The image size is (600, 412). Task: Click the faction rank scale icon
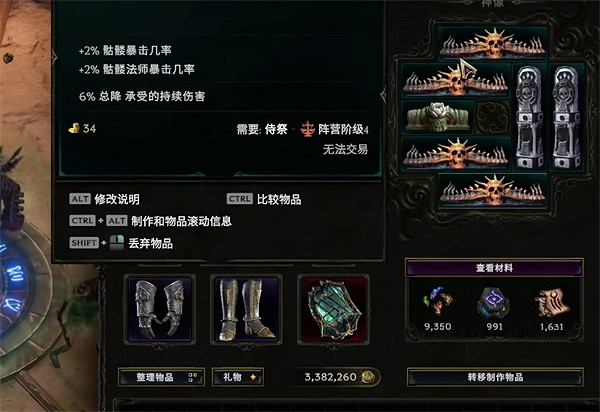click(307, 129)
